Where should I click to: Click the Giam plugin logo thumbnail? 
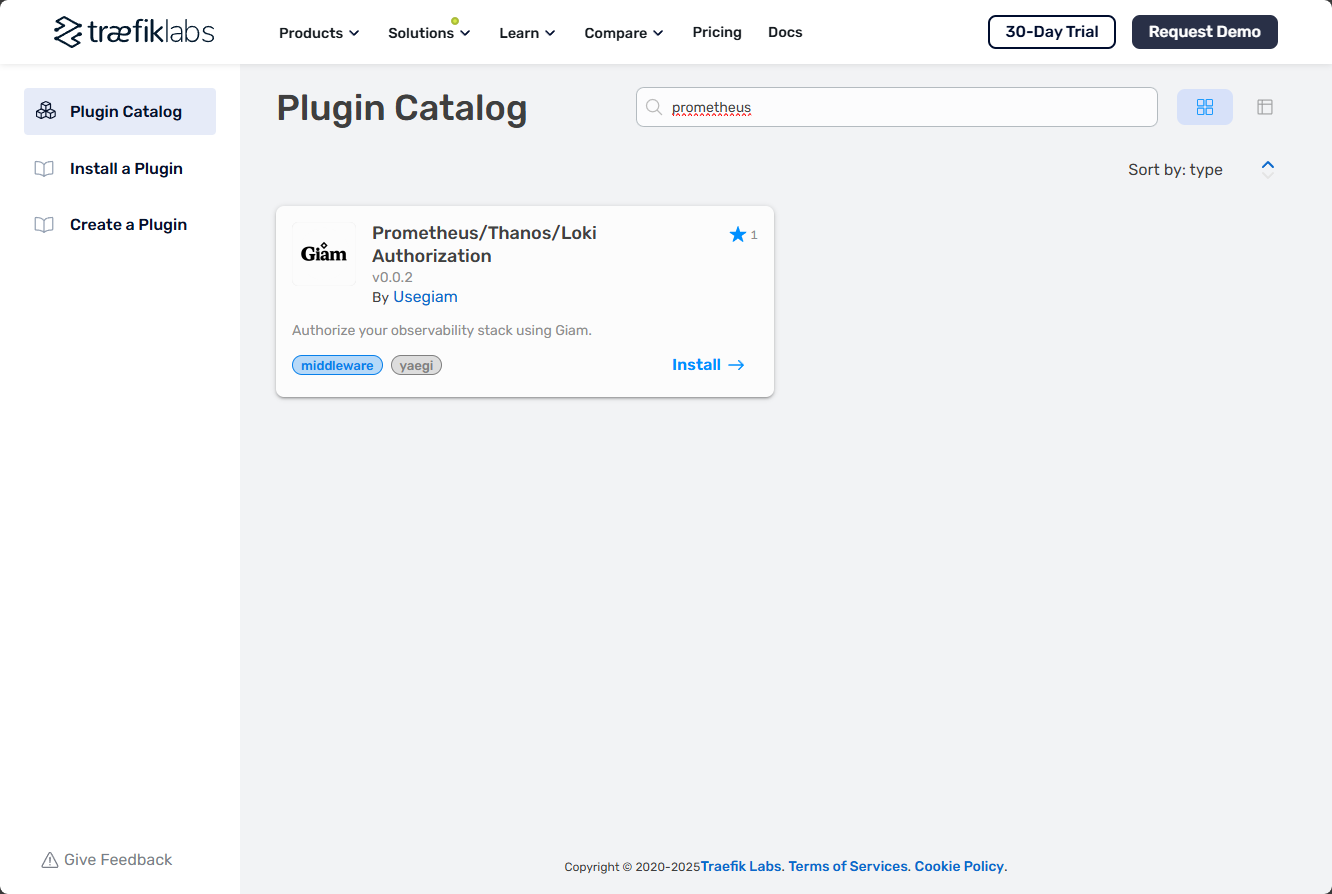[324, 254]
